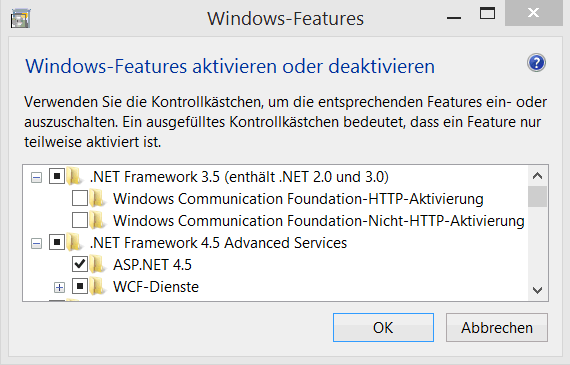Click the scrollbar down arrow in feature list
The height and width of the screenshot is (365, 570).
(x=537, y=290)
